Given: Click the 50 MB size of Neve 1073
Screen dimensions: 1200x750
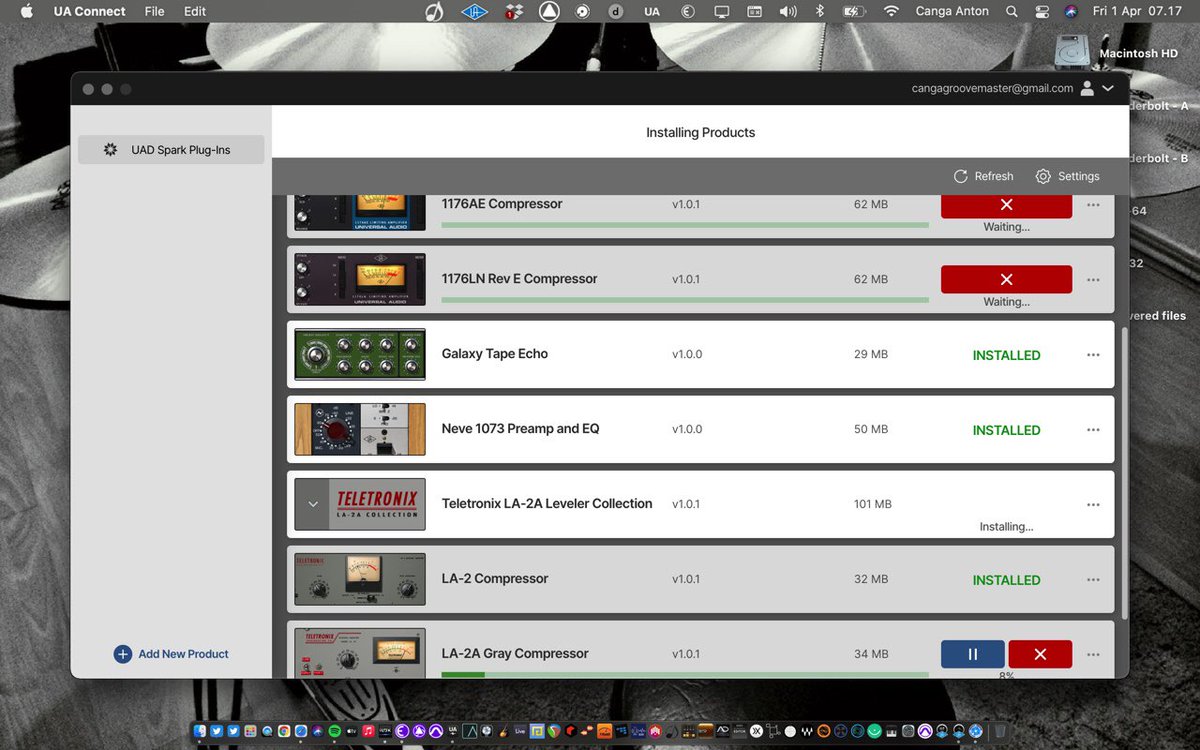Looking at the screenshot, I should (x=871, y=429).
